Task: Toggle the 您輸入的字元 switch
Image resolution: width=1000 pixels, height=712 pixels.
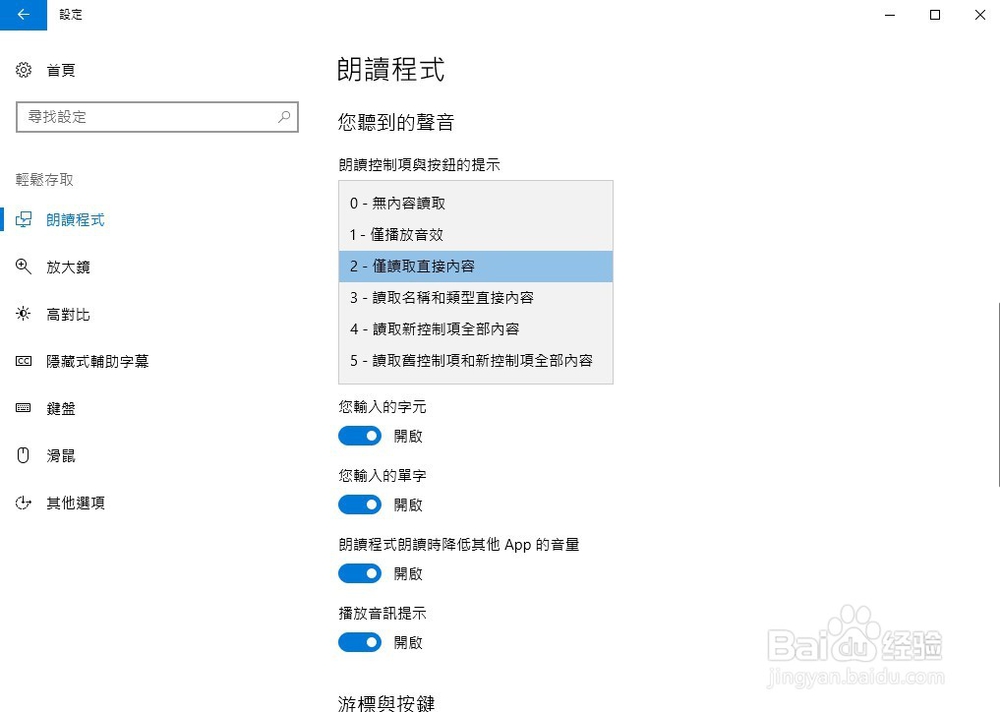Action: [360, 436]
